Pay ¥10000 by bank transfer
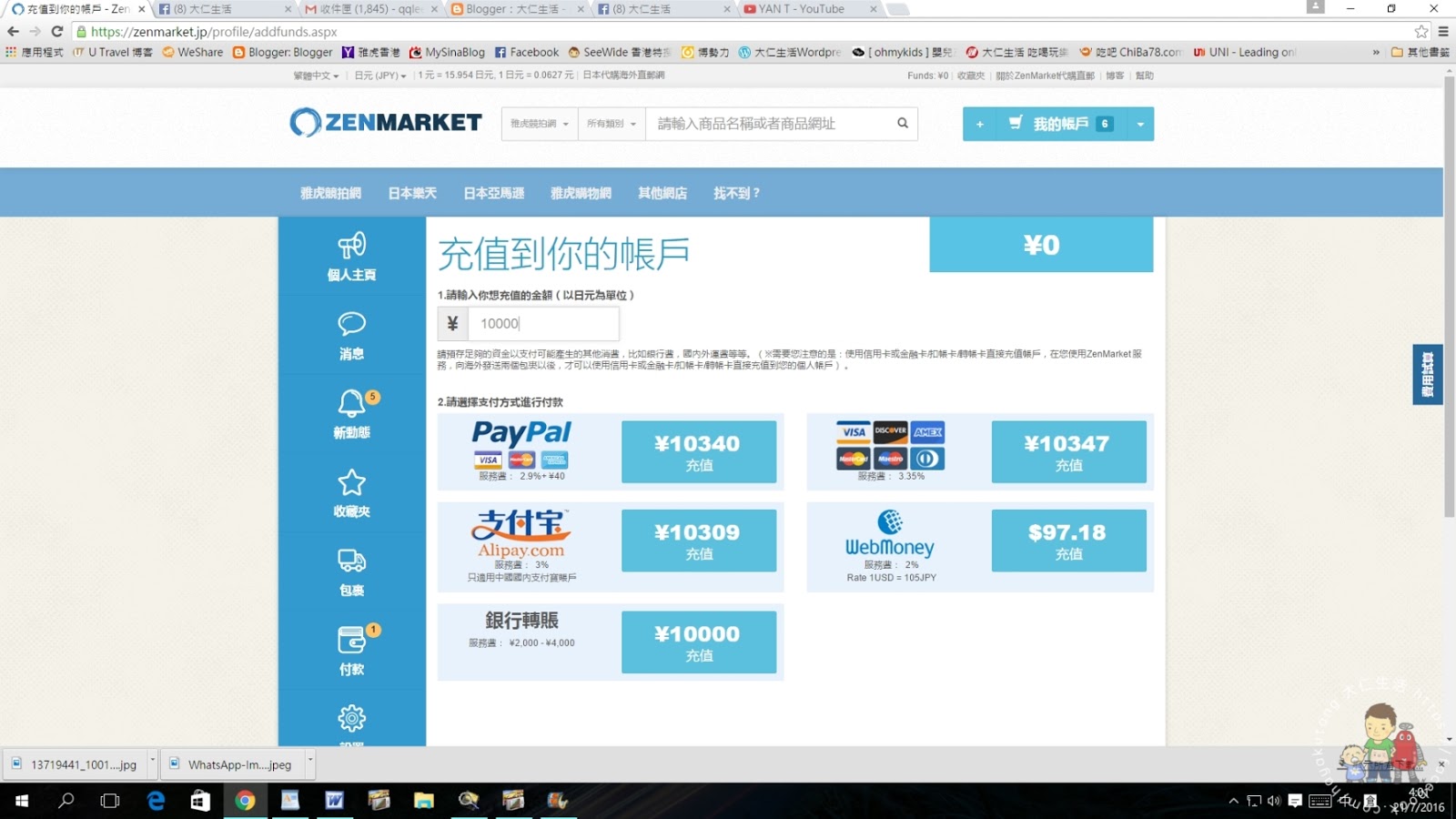The height and width of the screenshot is (819, 1456). click(x=698, y=642)
